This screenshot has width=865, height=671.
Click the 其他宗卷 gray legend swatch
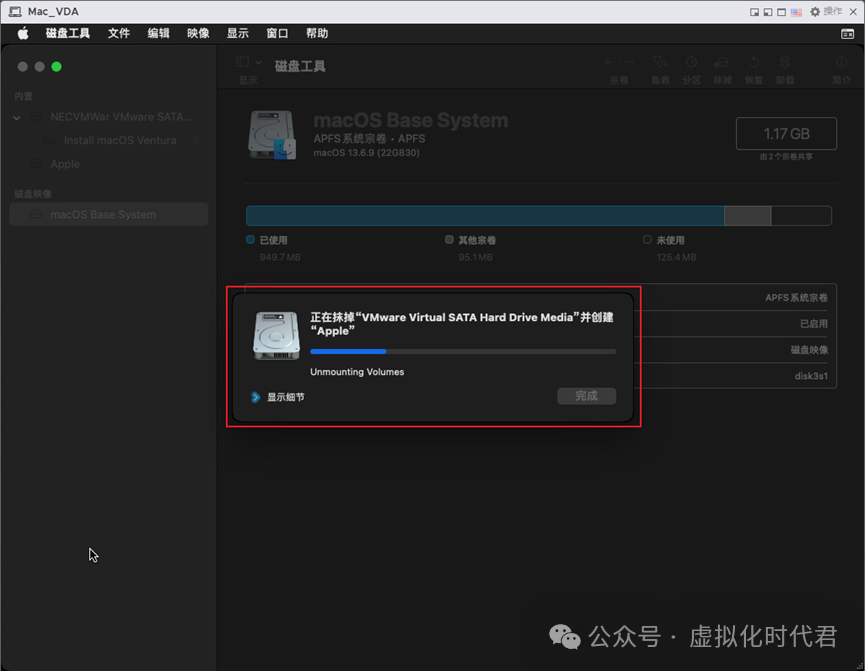(x=449, y=239)
